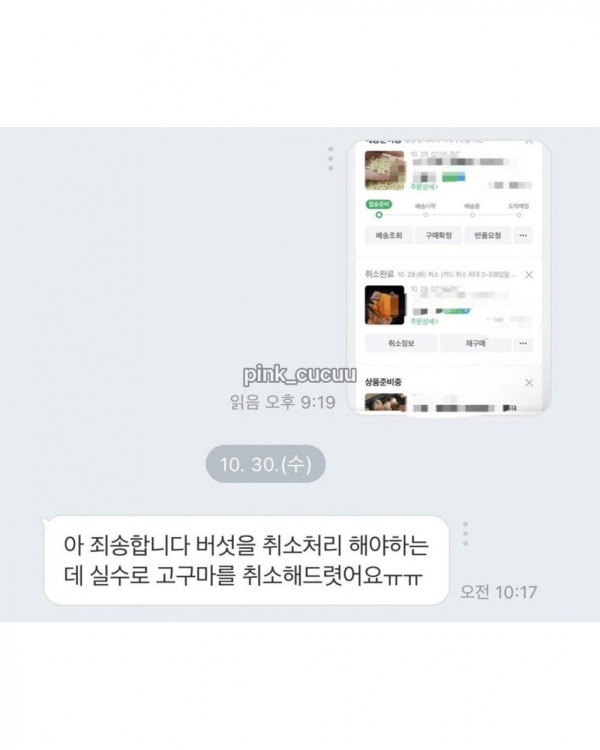600x750 pixels.
Task: Open the grain product thumbnail
Action: coord(385,170)
